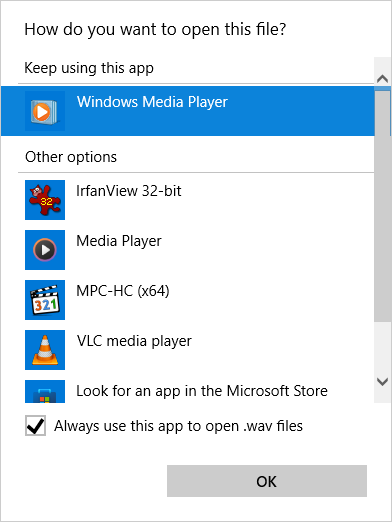This screenshot has width=392, height=522.
Task: Choose the 'VLC media player' label
Action: click(x=134, y=341)
